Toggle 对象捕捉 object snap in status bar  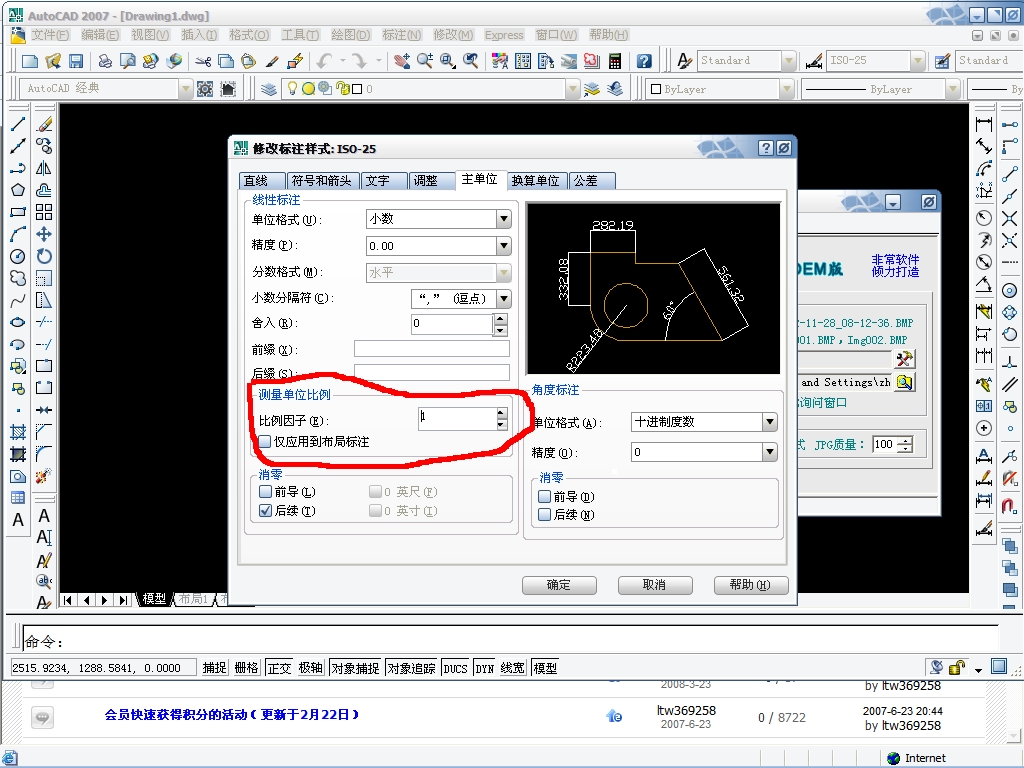355,667
